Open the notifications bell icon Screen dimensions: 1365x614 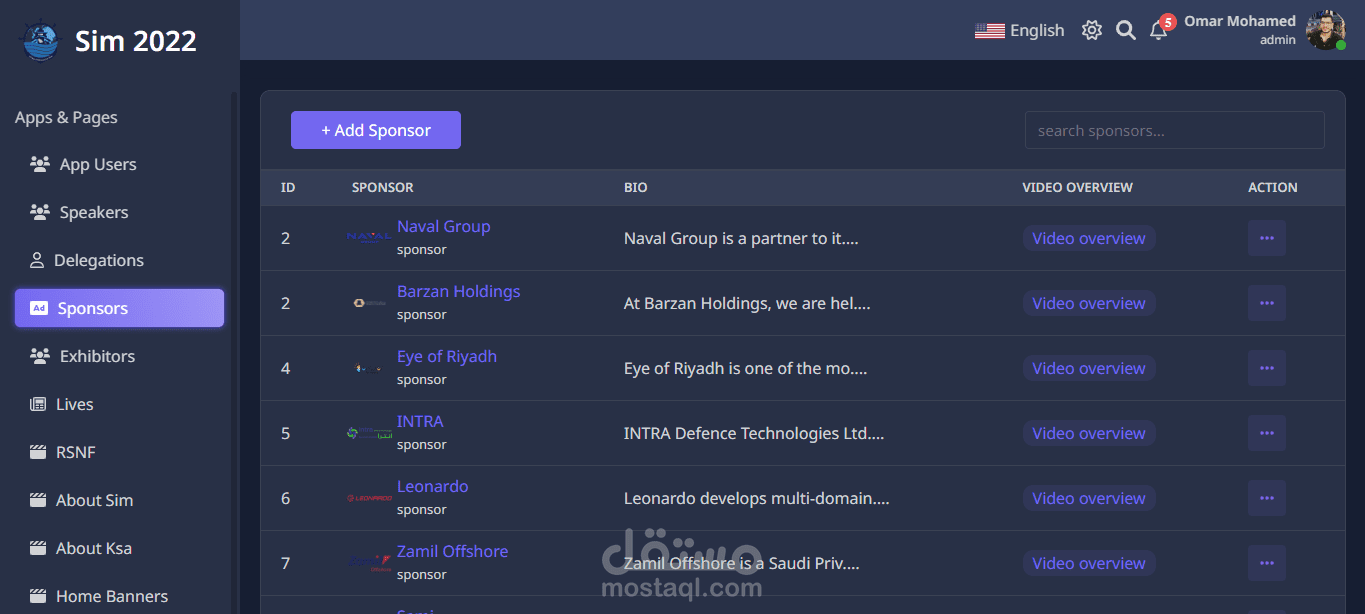(1158, 31)
